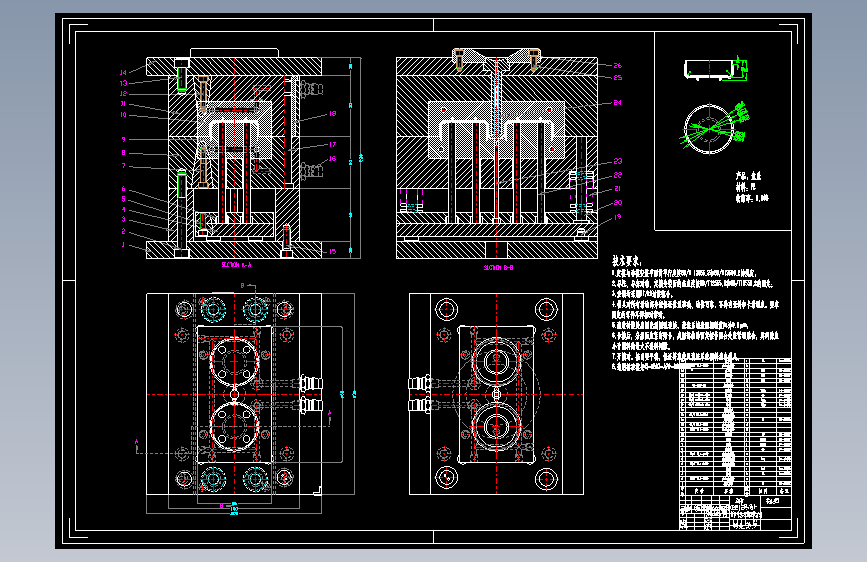Pick the part number 7 label
The image size is (867, 562).
click(123, 165)
